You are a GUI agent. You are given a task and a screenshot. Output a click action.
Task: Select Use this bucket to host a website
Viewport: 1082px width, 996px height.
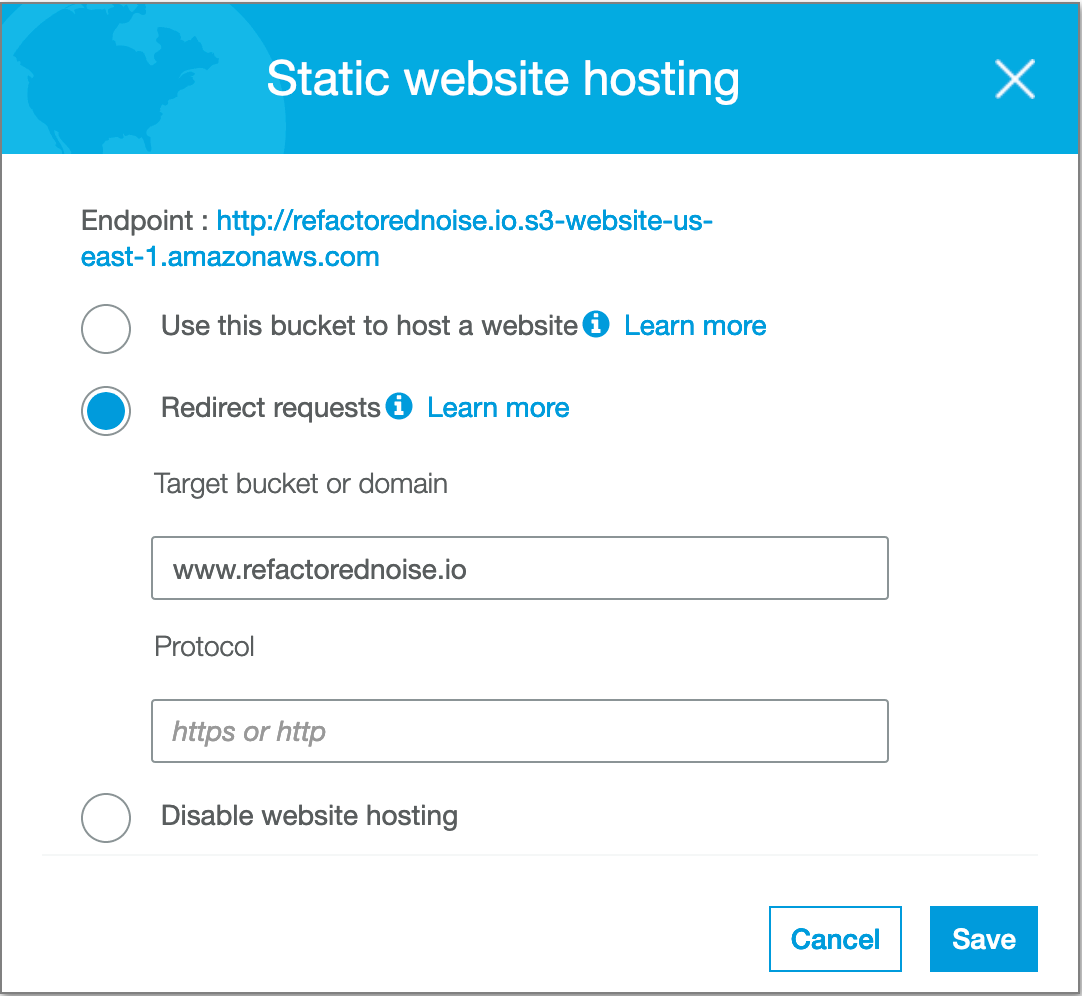pos(105,328)
